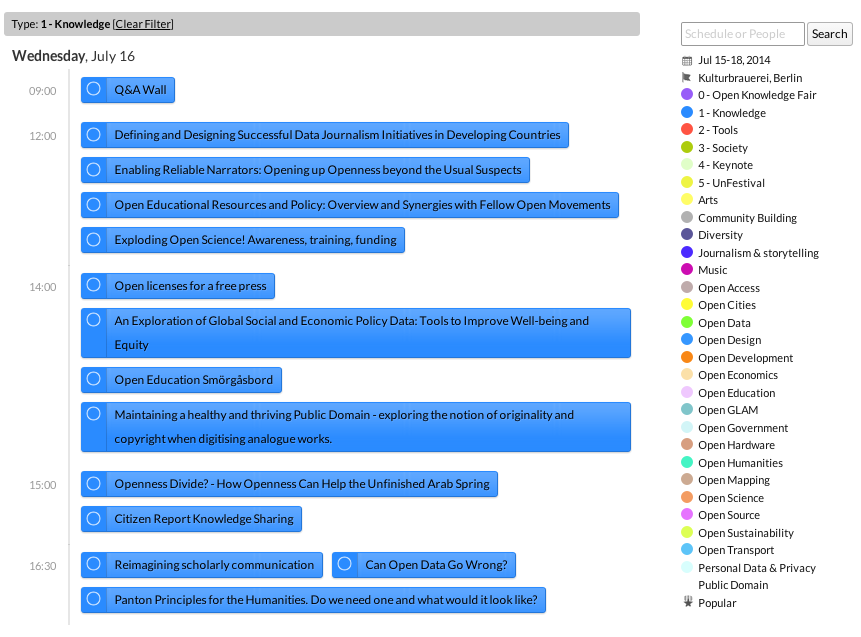Click the red dot for 2 - Tools
The height and width of the screenshot is (637, 861).
687,129
